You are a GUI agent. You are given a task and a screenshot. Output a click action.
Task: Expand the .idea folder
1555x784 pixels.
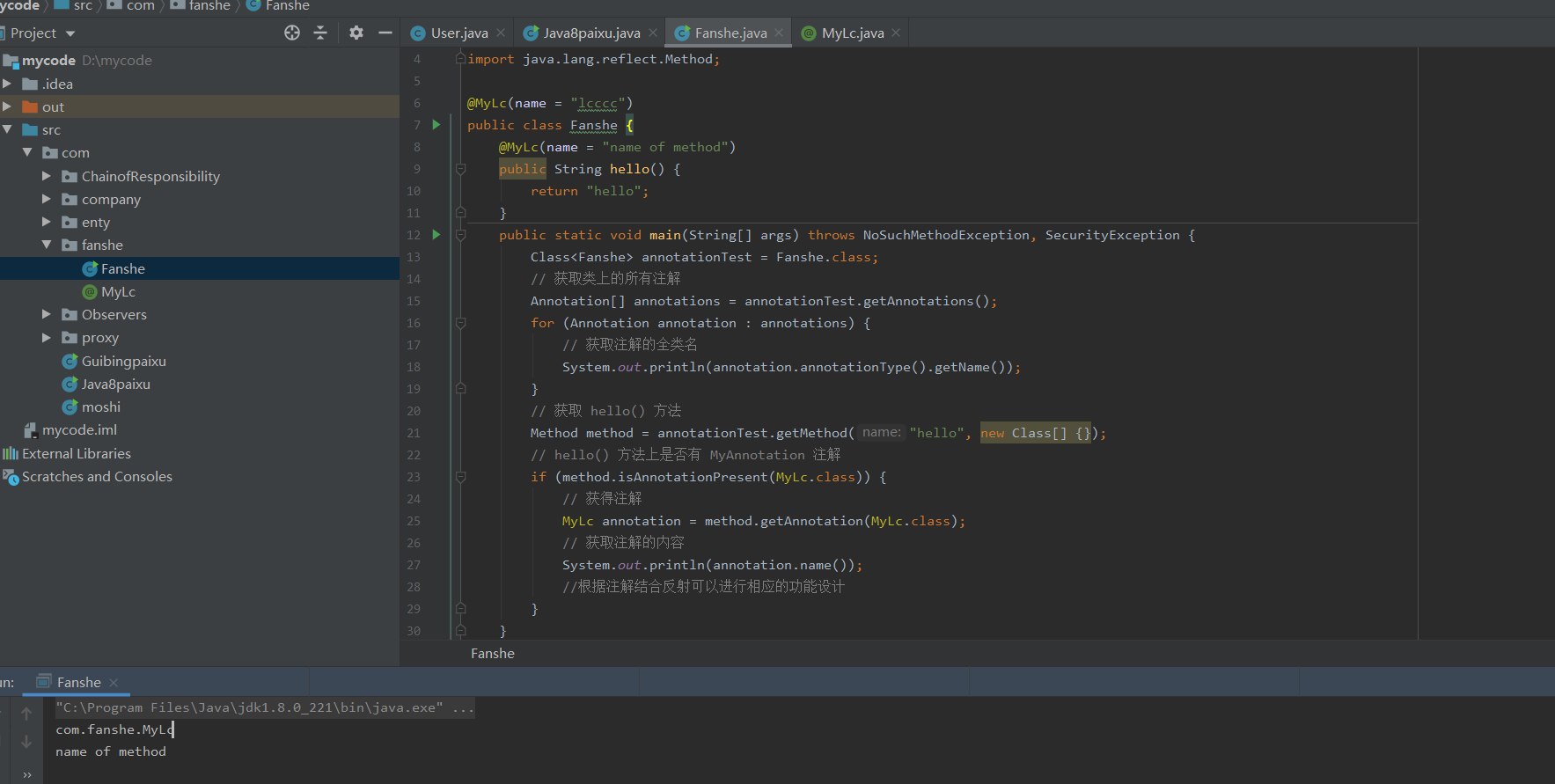(x=7, y=84)
